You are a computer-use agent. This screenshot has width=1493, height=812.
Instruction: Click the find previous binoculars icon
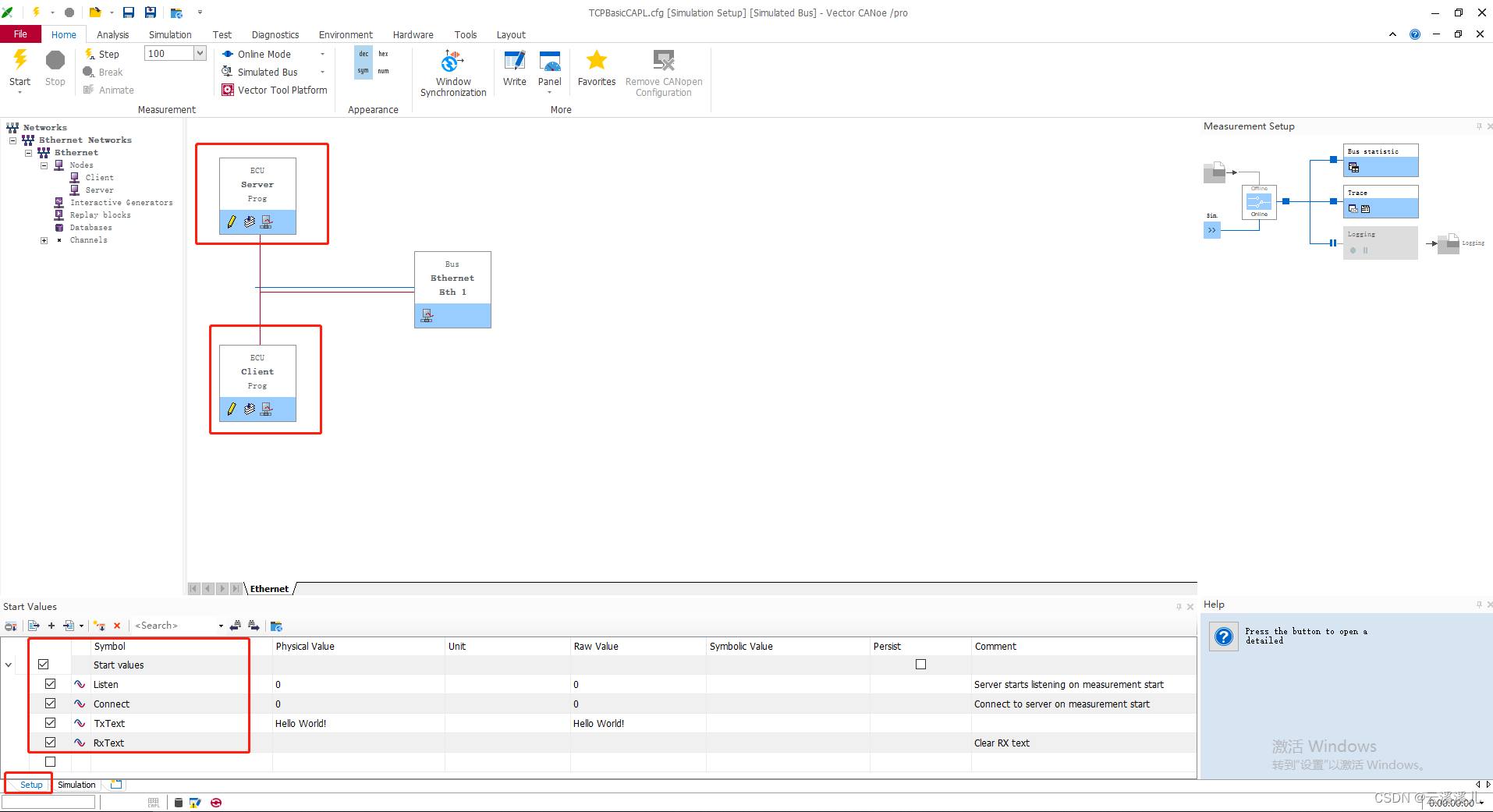(236, 626)
